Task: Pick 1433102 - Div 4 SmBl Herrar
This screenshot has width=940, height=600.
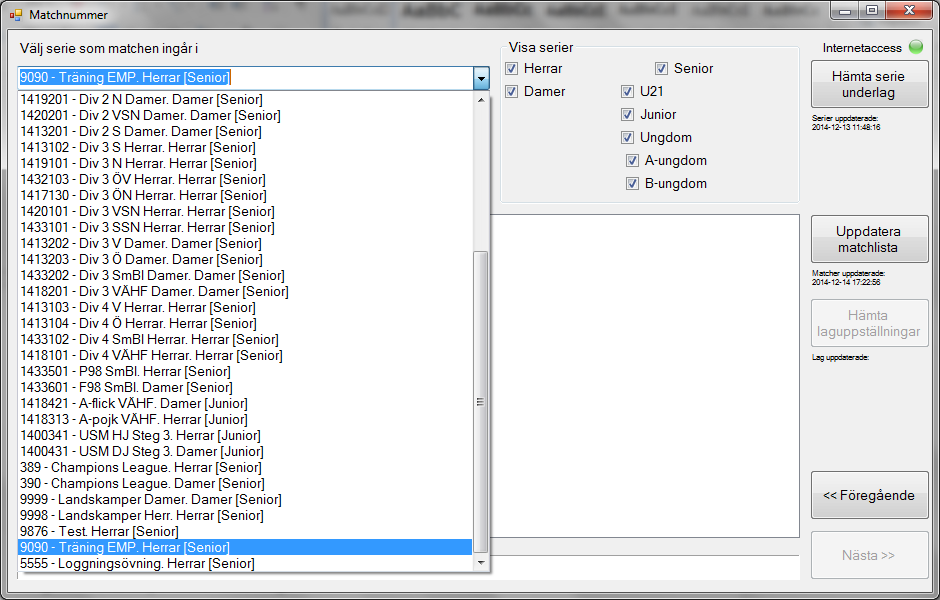Action: pos(245,339)
